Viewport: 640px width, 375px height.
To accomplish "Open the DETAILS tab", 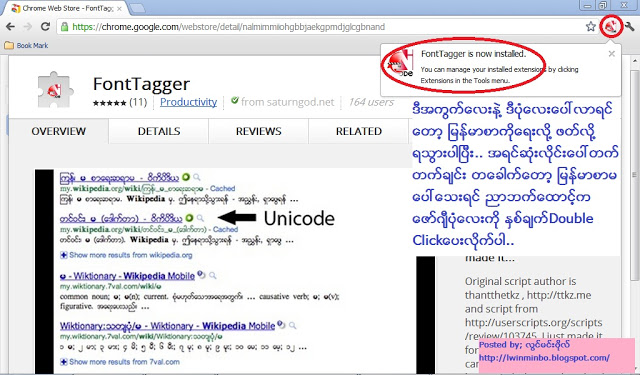I will click(159, 131).
